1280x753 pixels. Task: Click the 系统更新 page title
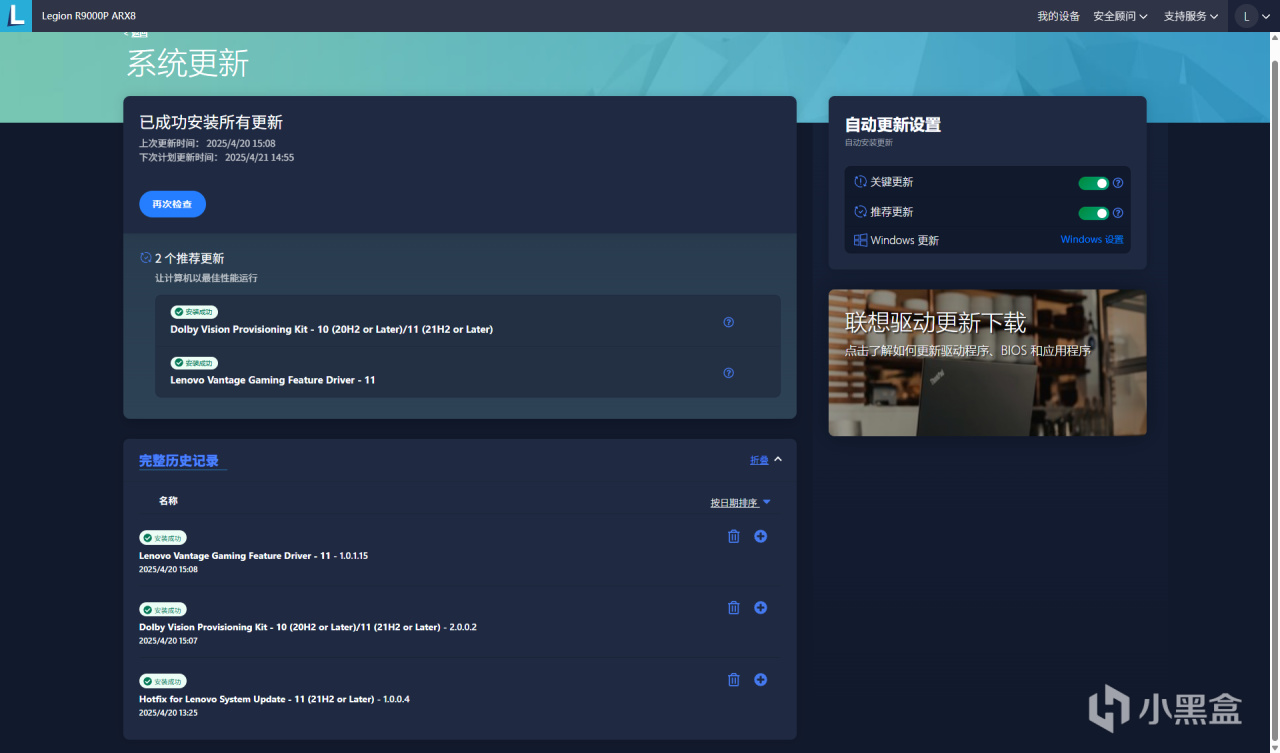pyautogui.click(x=188, y=64)
